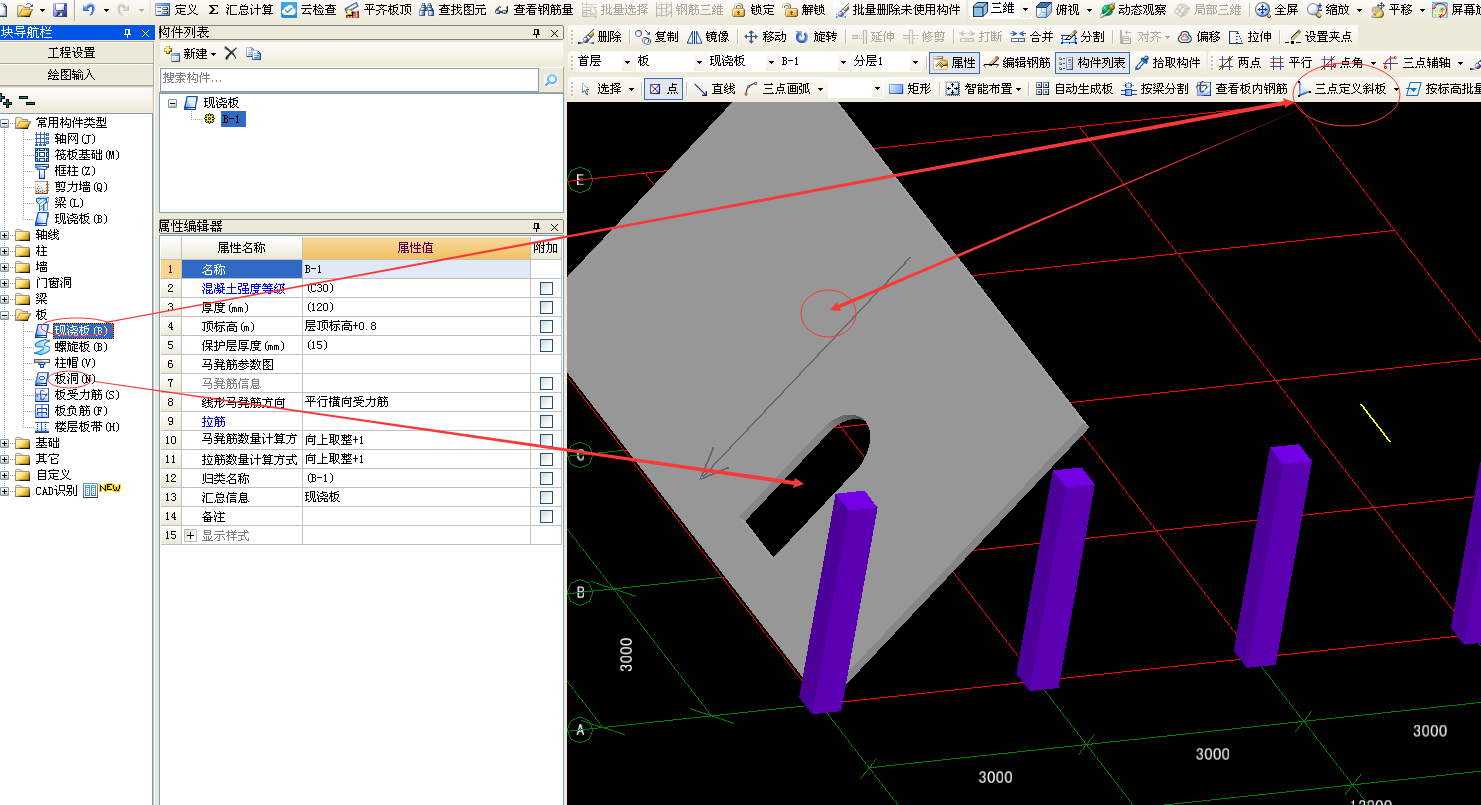1481x805 pixels.
Task: Select the 偏移 offset tool
Action: (x=1199, y=37)
